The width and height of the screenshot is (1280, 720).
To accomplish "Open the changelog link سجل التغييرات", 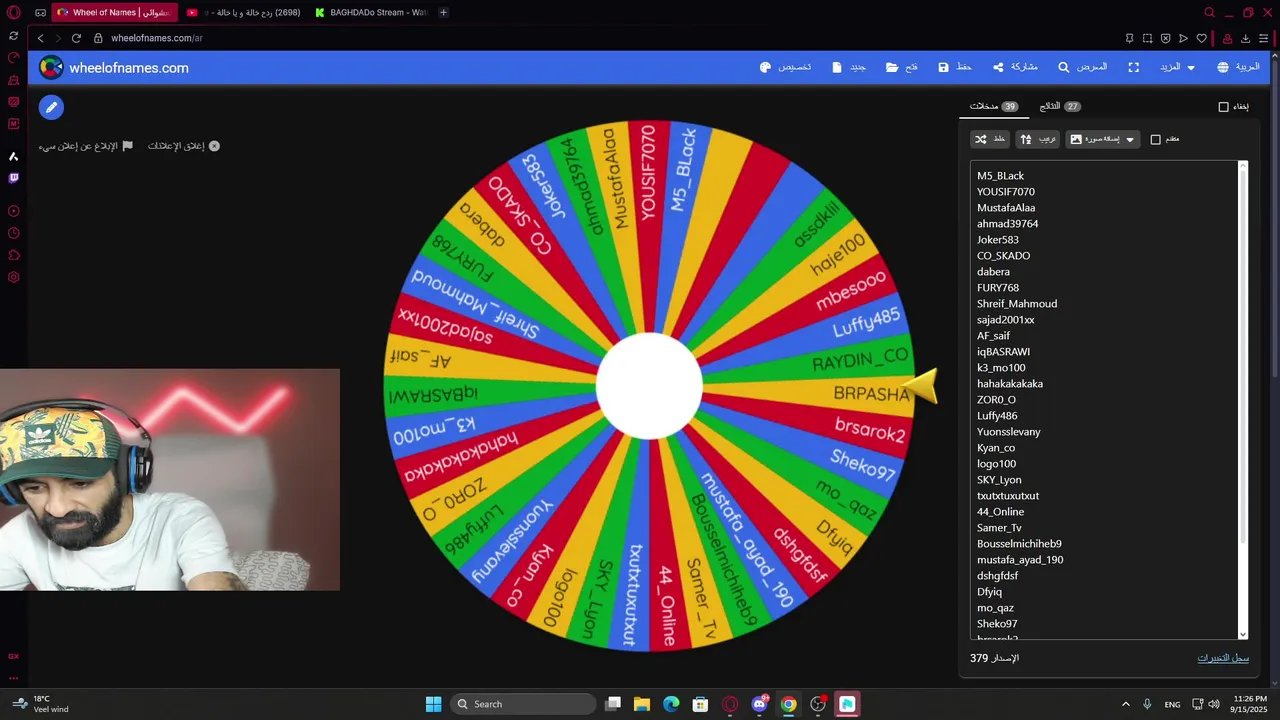I will click(1223, 658).
